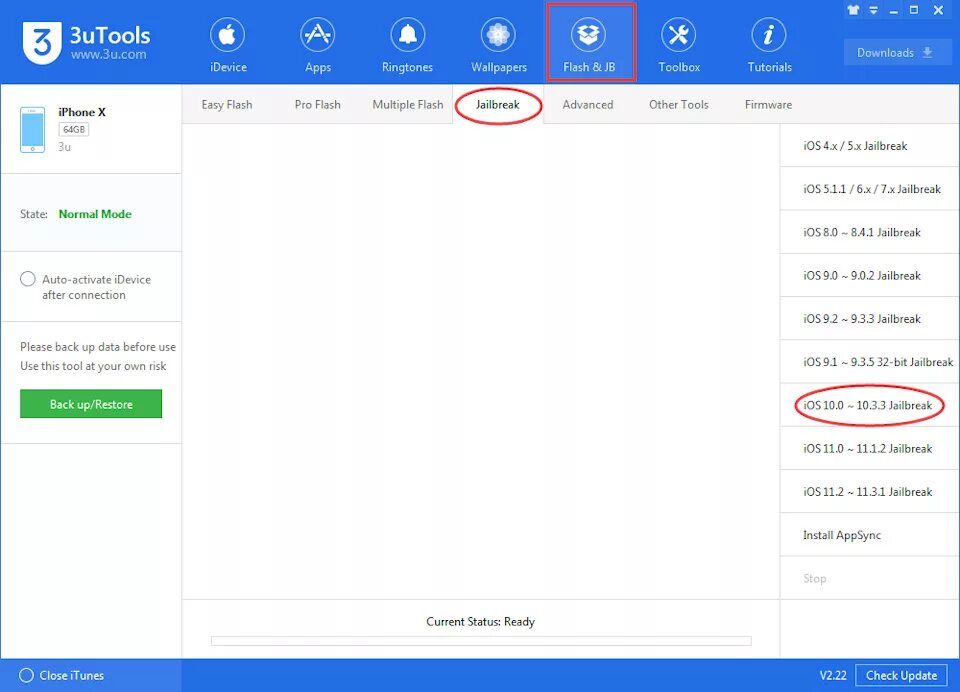
Task: Open the Tutorials section
Action: [x=769, y=45]
